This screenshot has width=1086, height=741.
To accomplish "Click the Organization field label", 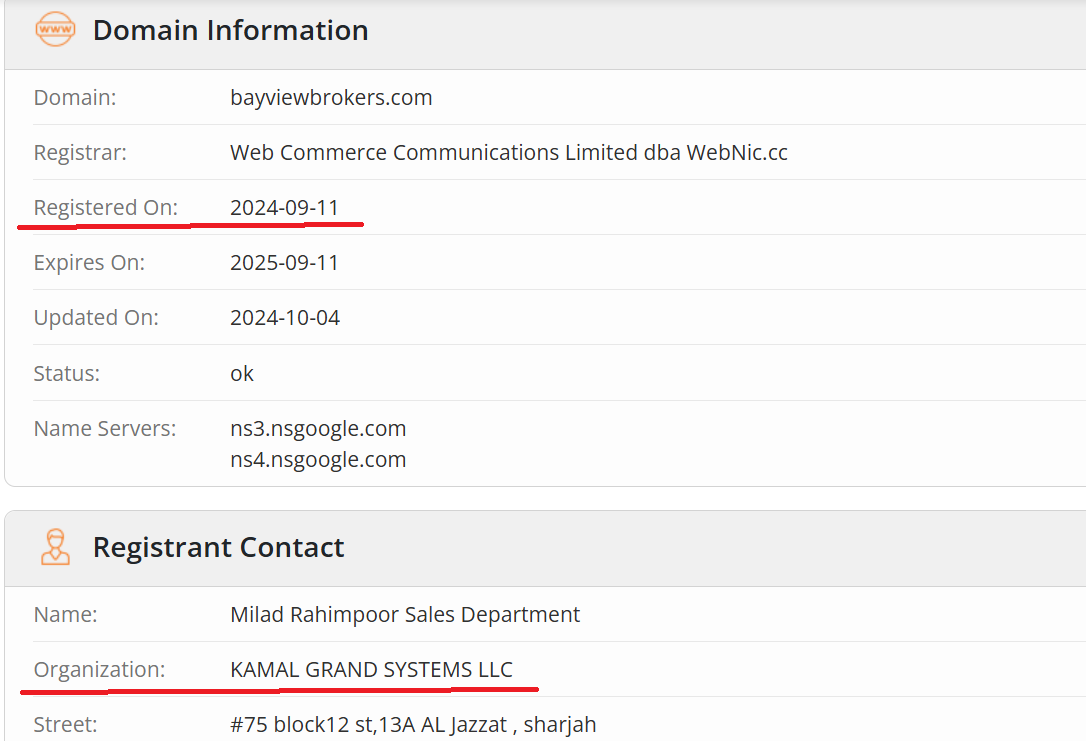I will point(99,670).
